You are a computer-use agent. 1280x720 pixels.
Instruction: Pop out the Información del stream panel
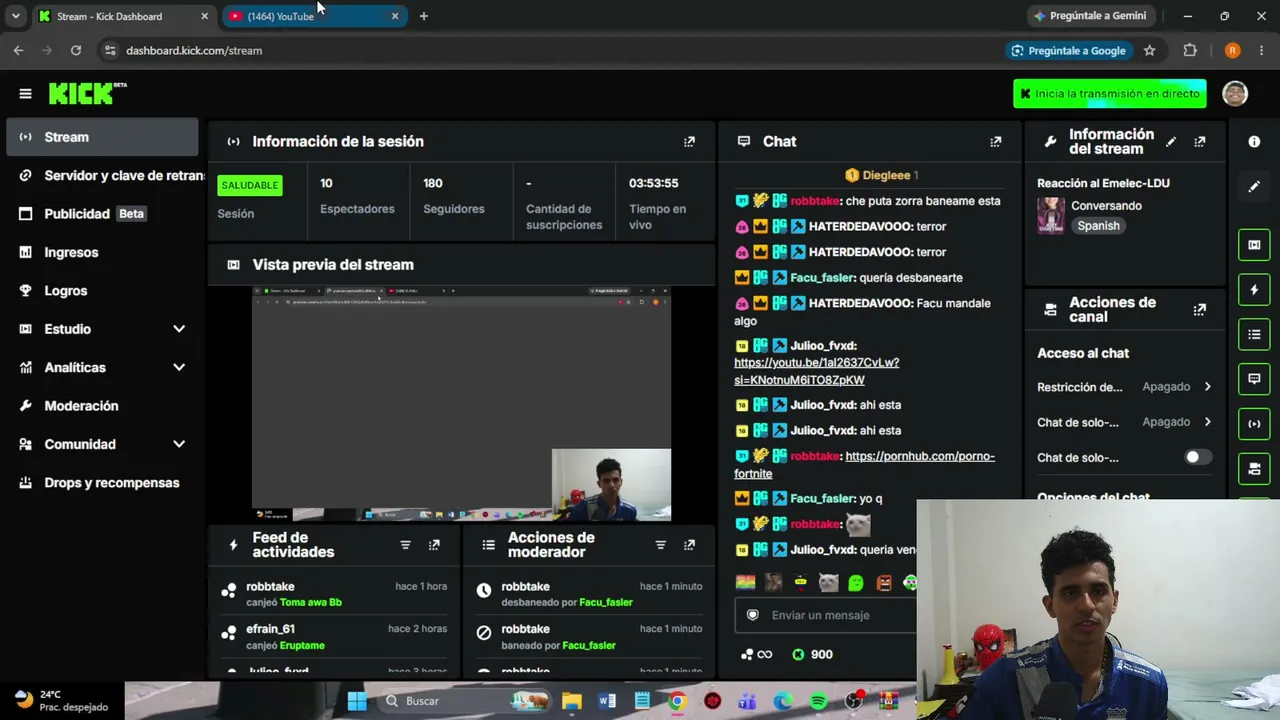[1200, 142]
